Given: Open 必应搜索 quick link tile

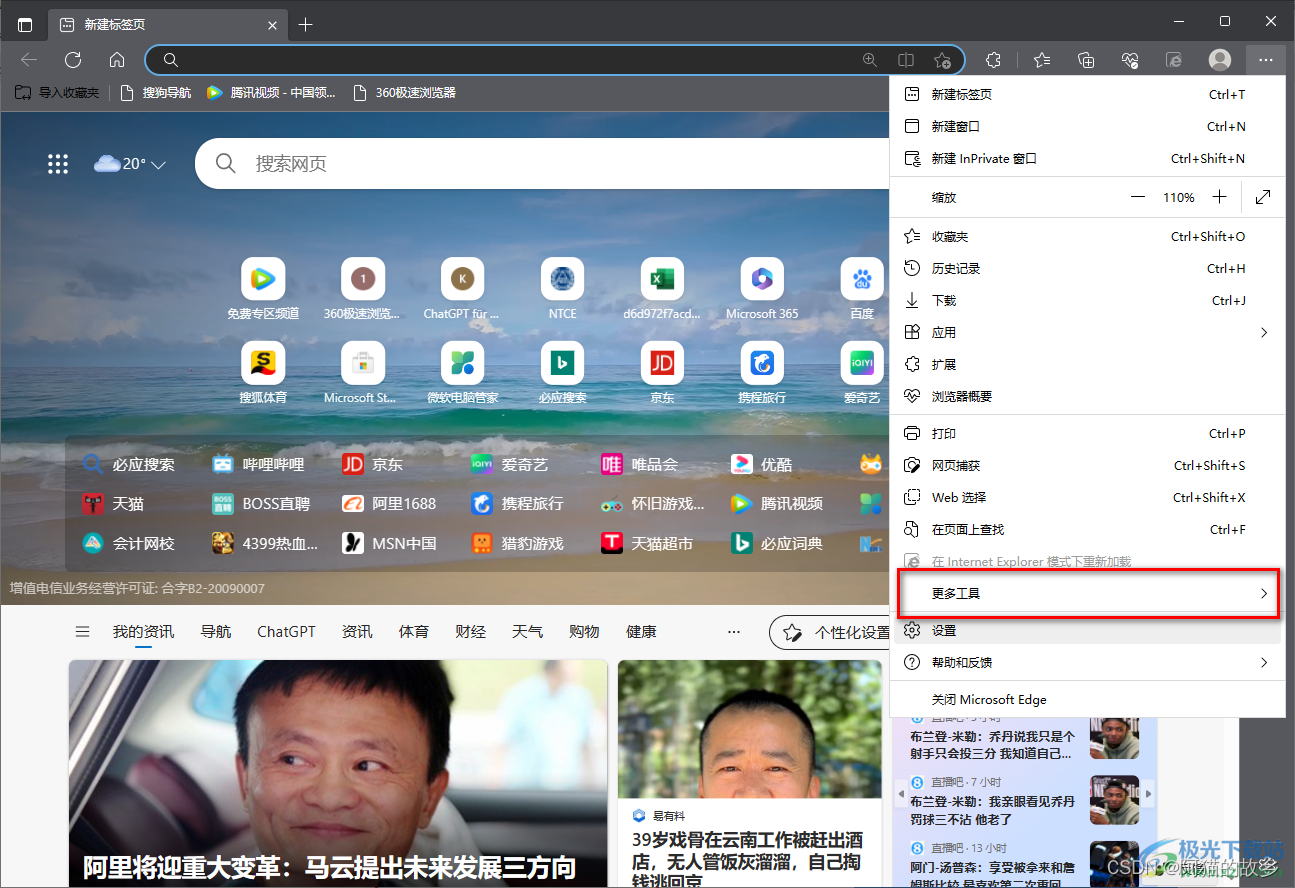Looking at the screenshot, I should point(563,373).
